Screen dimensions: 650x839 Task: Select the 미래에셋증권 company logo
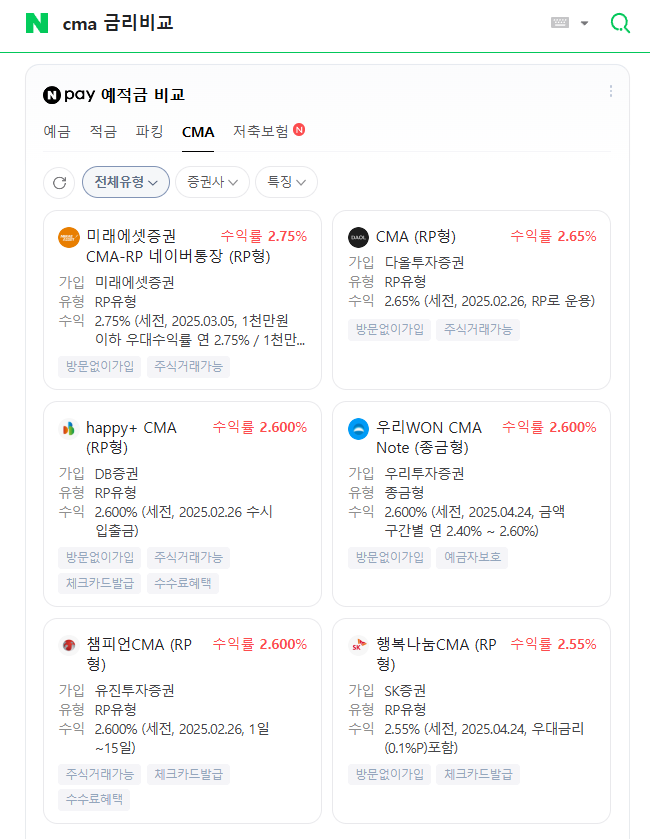coord(68,238)
